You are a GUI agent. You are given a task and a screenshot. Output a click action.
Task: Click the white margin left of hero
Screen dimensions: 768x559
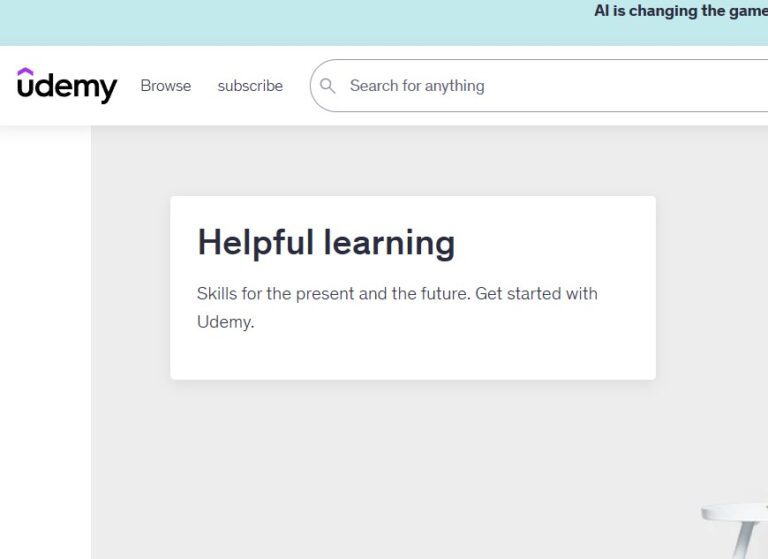(45, 343)
